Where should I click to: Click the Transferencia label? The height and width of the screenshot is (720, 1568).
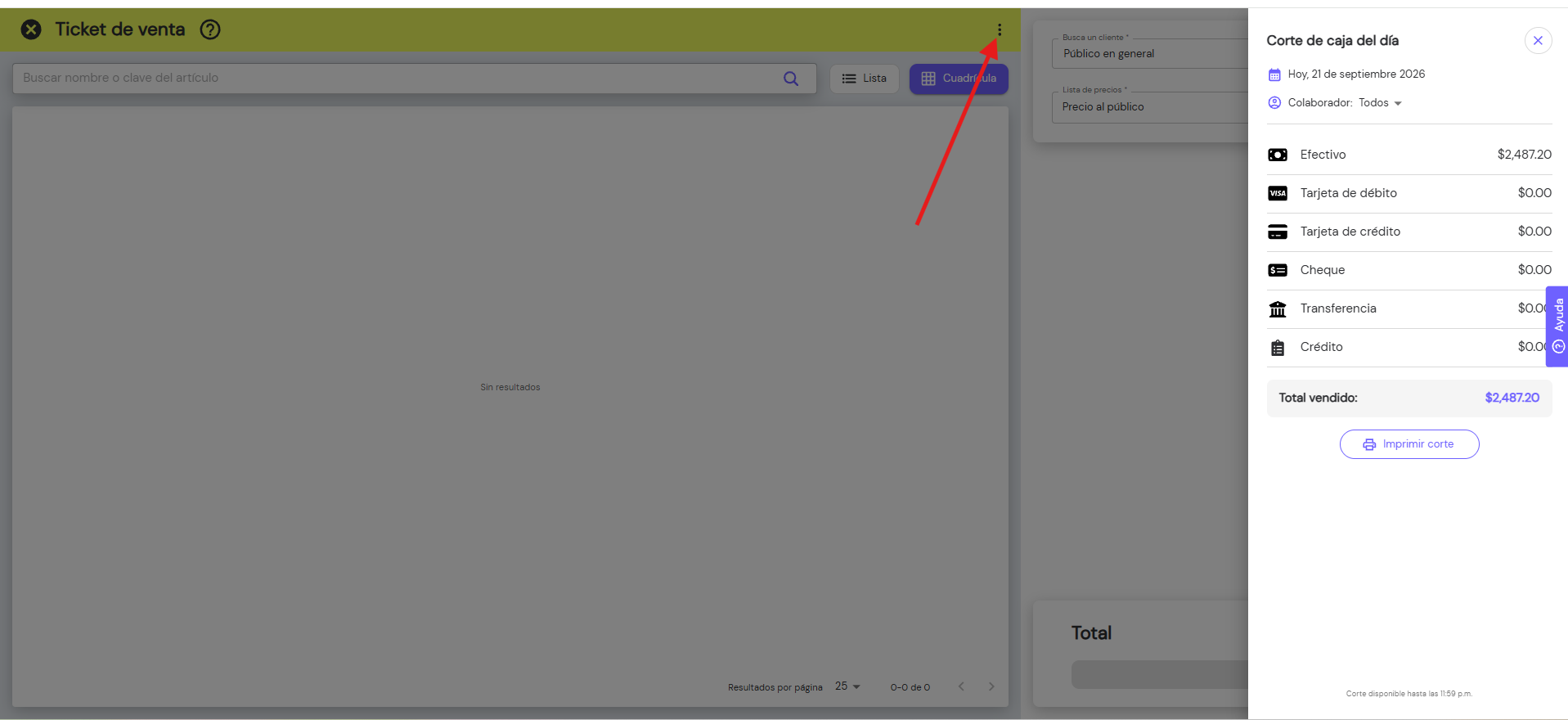click(x=1338, y=308)
